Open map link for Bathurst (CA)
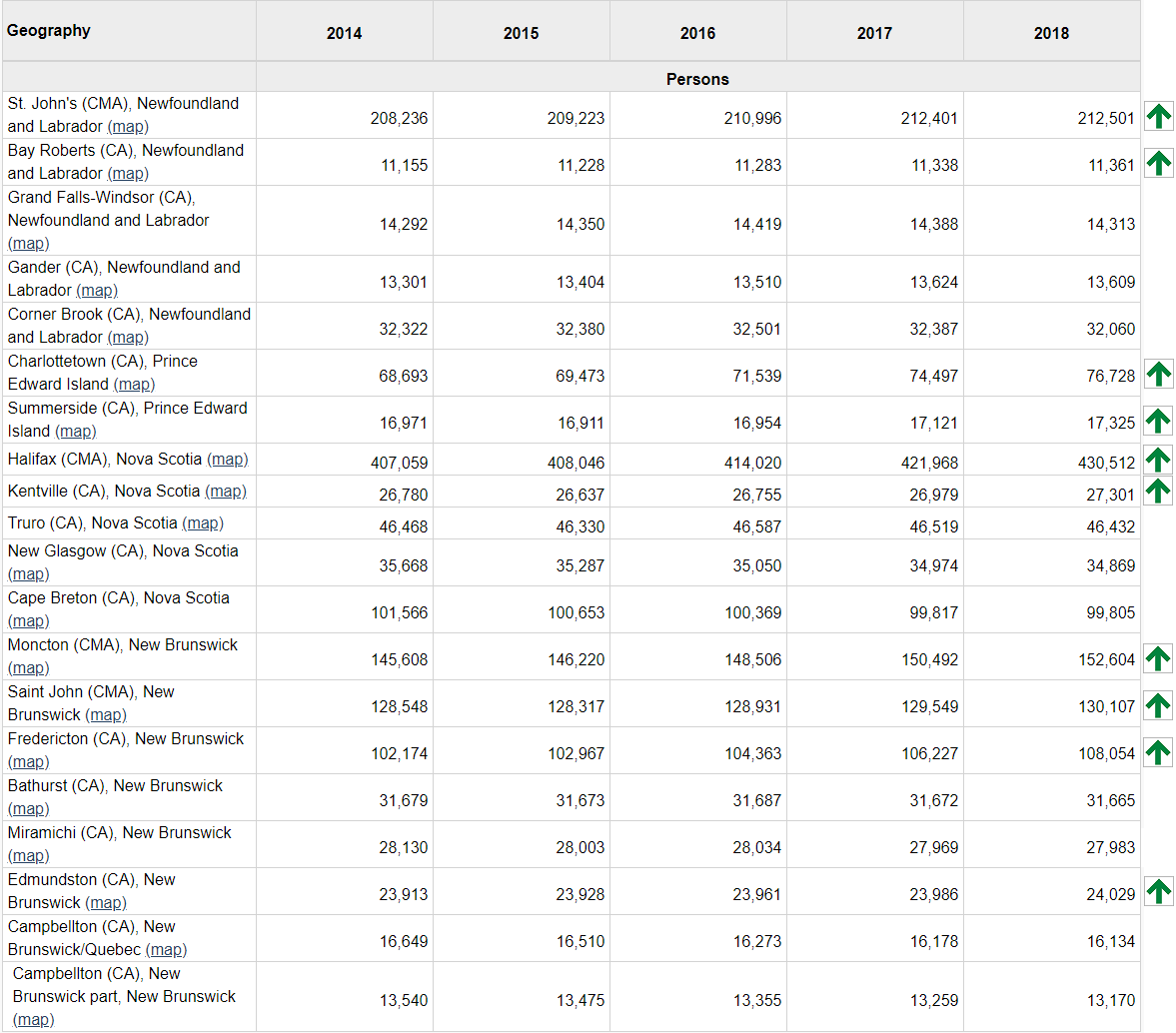 pos(29,809)
